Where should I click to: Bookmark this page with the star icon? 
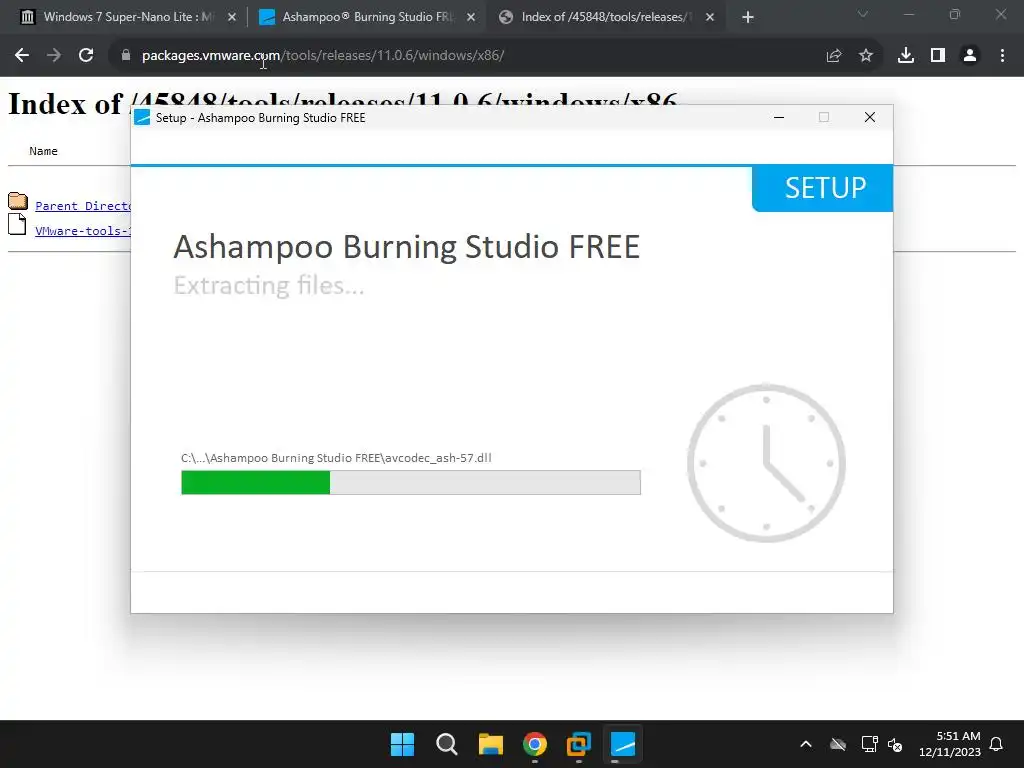866,56
